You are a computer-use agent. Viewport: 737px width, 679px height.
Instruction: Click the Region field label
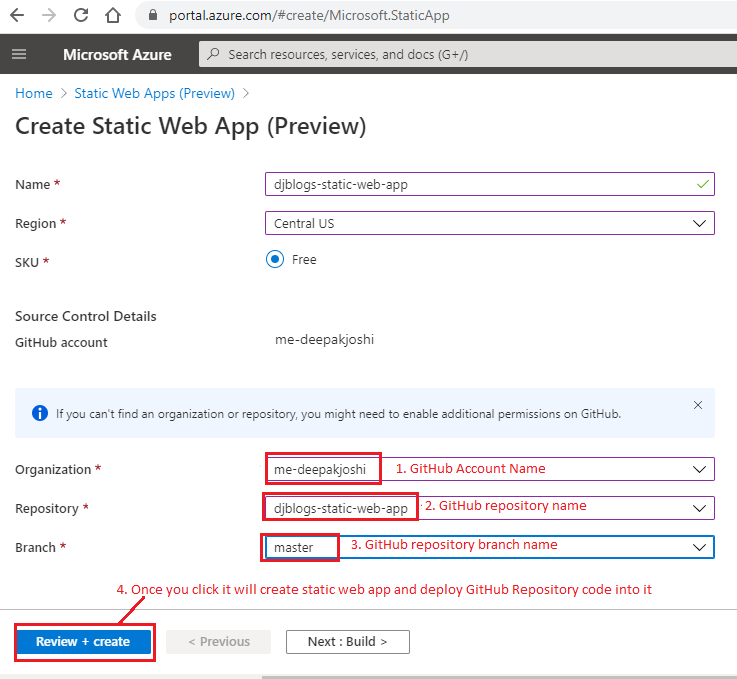coord(36,224)
